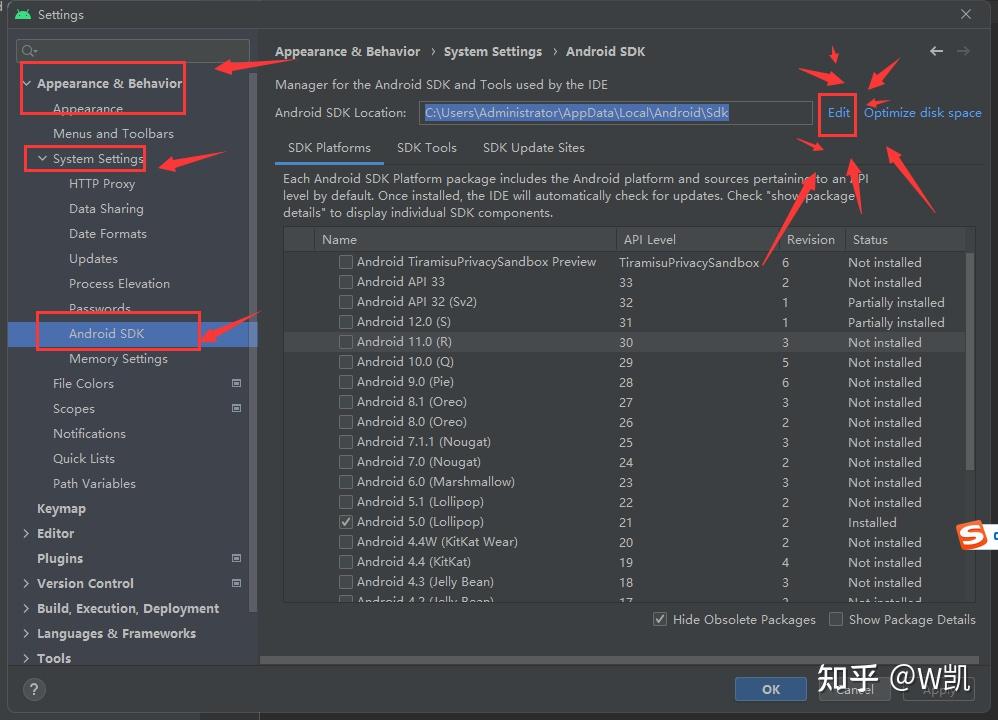Expand the Editor section
Viewport: 998px width, 720px height.
tap(28, 533)
